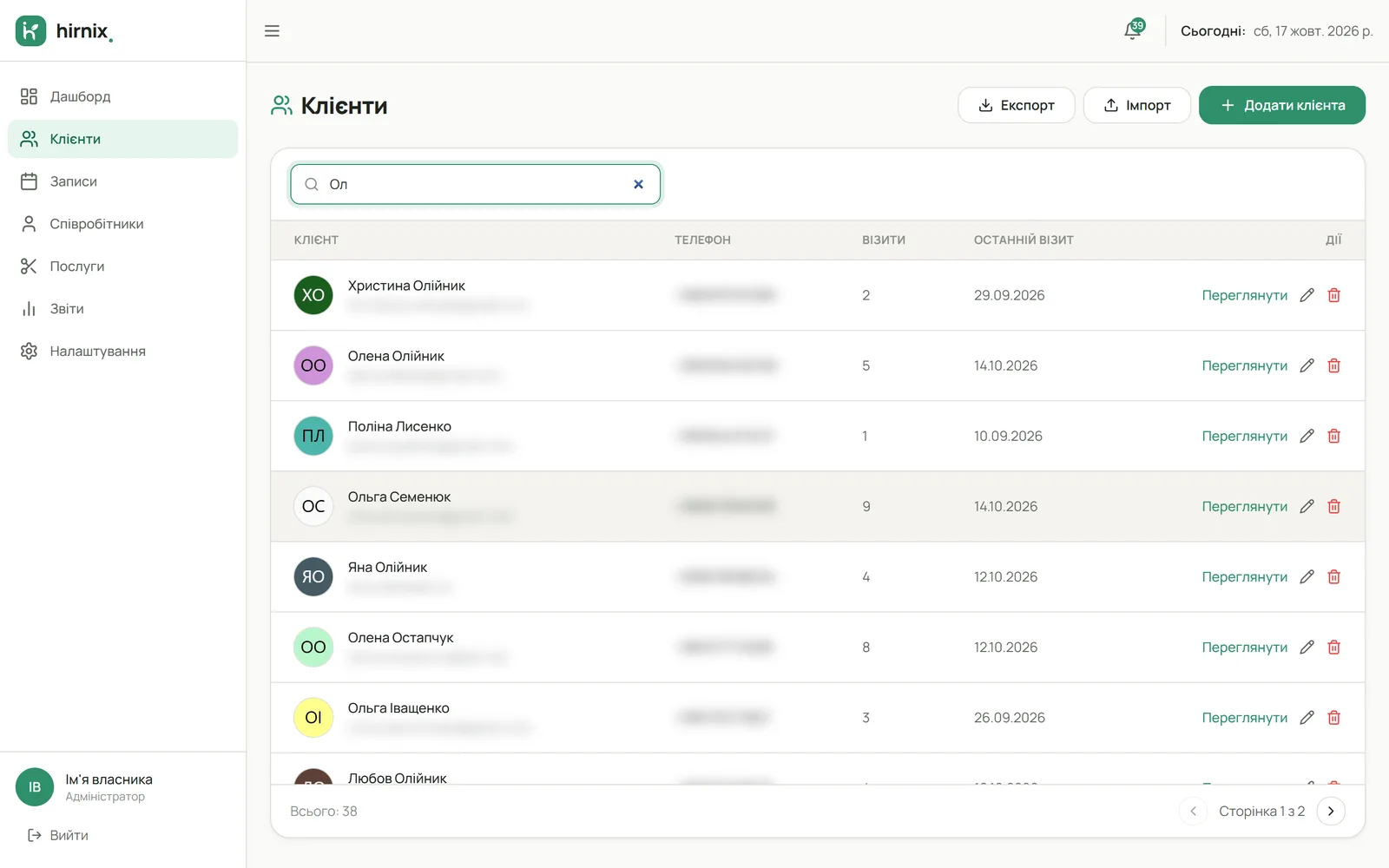Open Звіти in the sidebar
This screenshot has height=868, width=1389.
(122, 309)
